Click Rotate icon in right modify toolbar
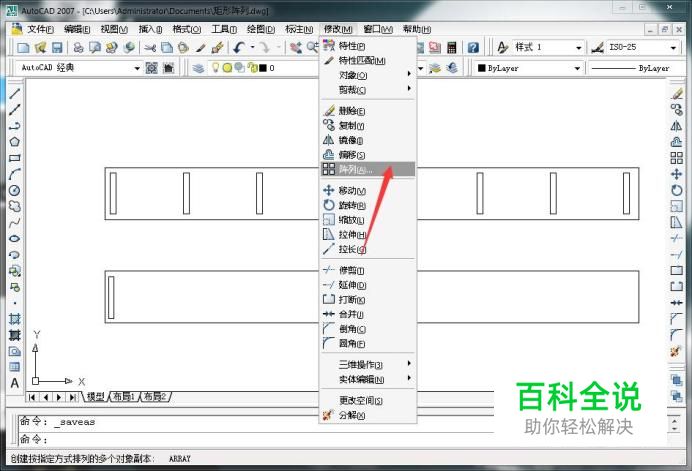Image resolution: width=692 pixels, height=471 pixels. click(x=676, y=190)
